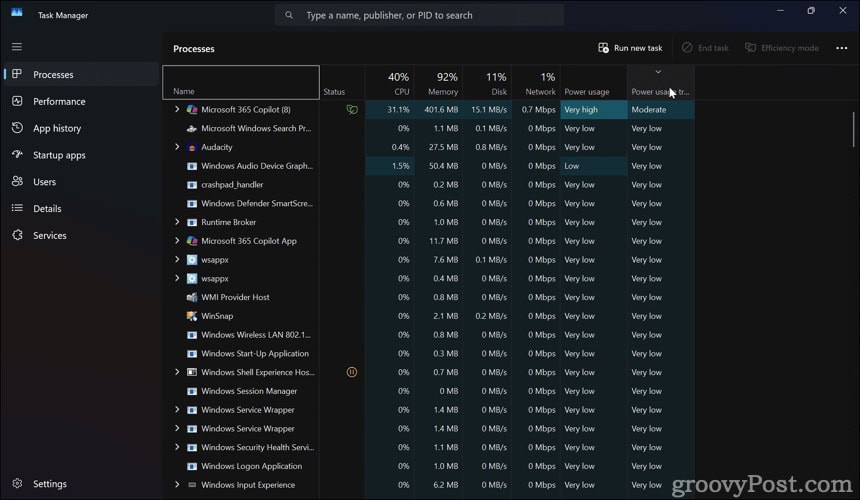
Task: Click the Microsoft 365 Copilot App icon
Action: [191, 241]
